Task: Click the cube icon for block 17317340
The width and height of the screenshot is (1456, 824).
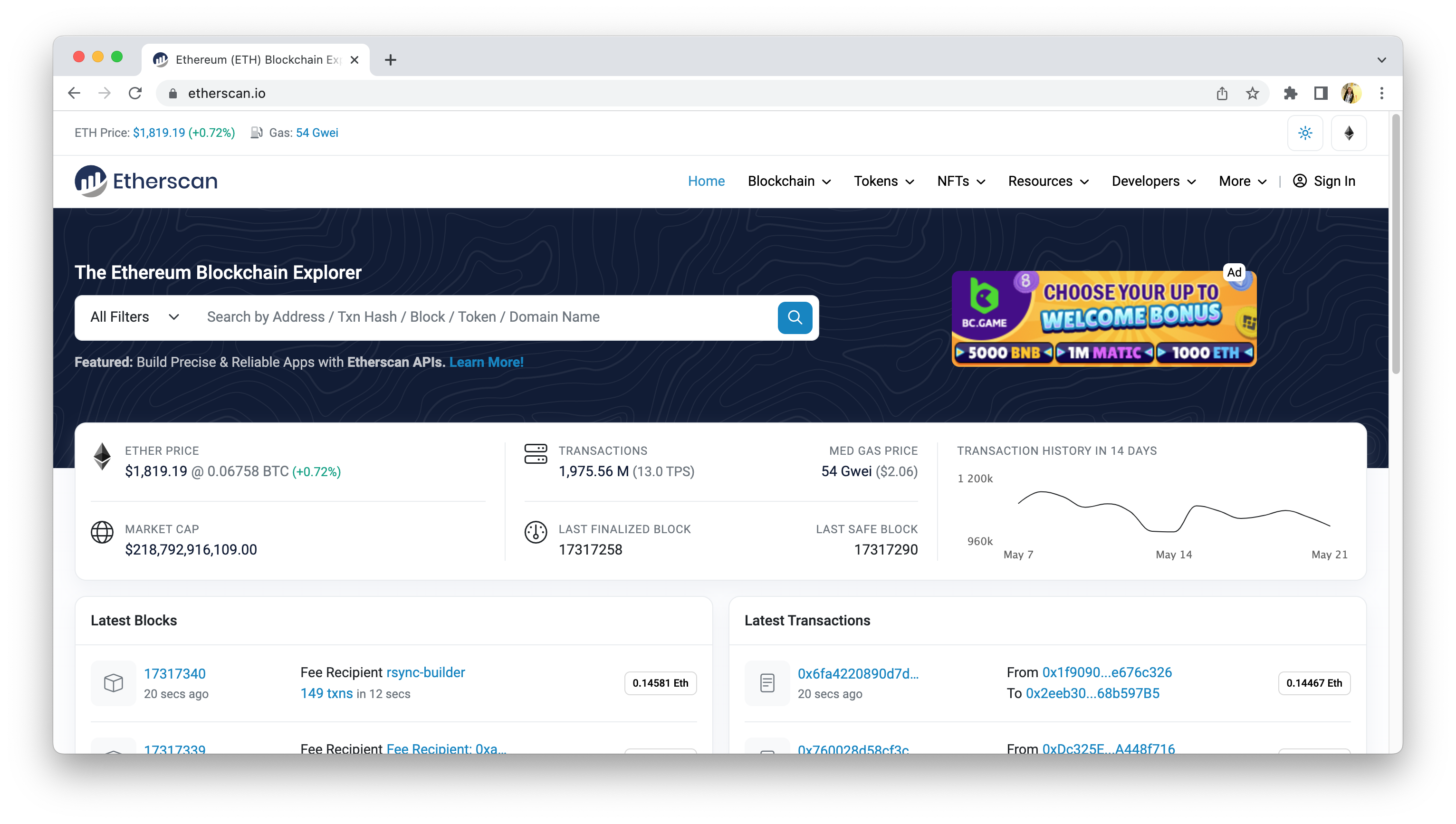Action: (113, 682)
